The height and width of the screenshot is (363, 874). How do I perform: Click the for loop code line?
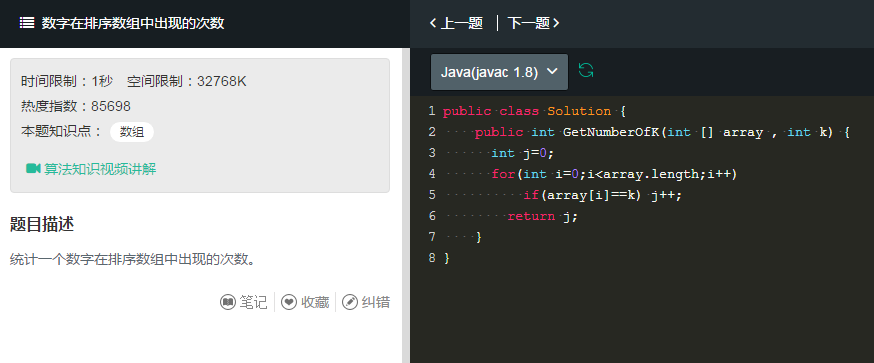614,175
